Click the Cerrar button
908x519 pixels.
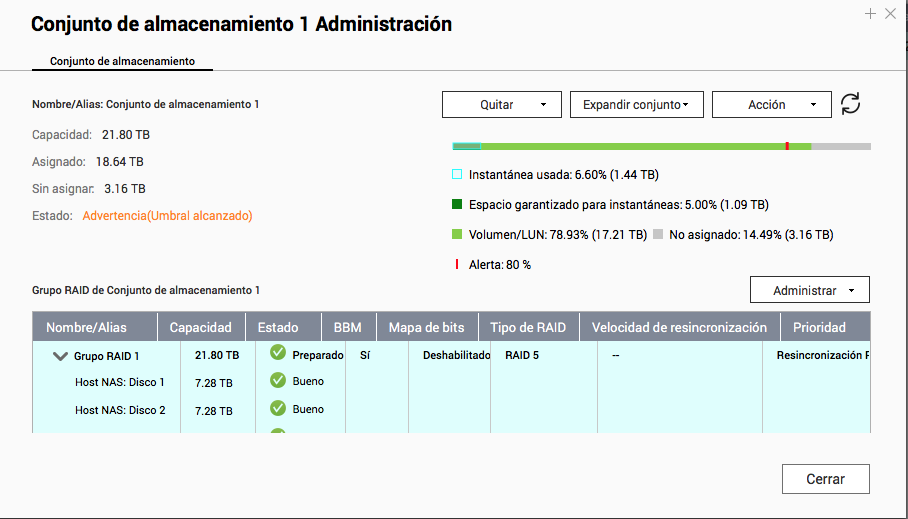[x=825, y=479]
